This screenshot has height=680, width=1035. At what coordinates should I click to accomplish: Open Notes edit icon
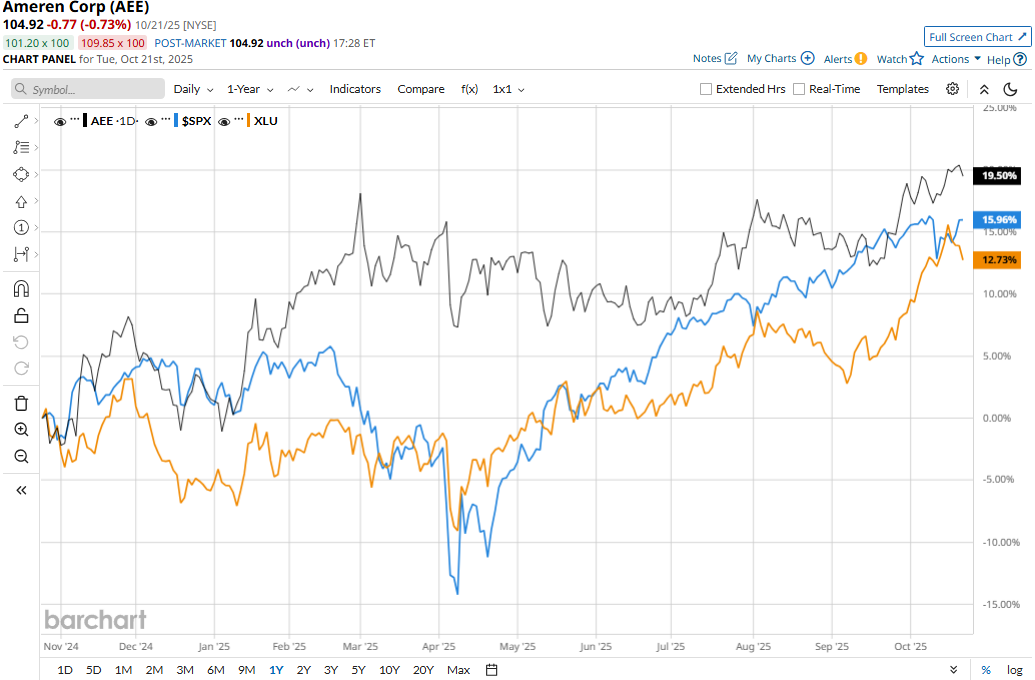click(731, 58)
